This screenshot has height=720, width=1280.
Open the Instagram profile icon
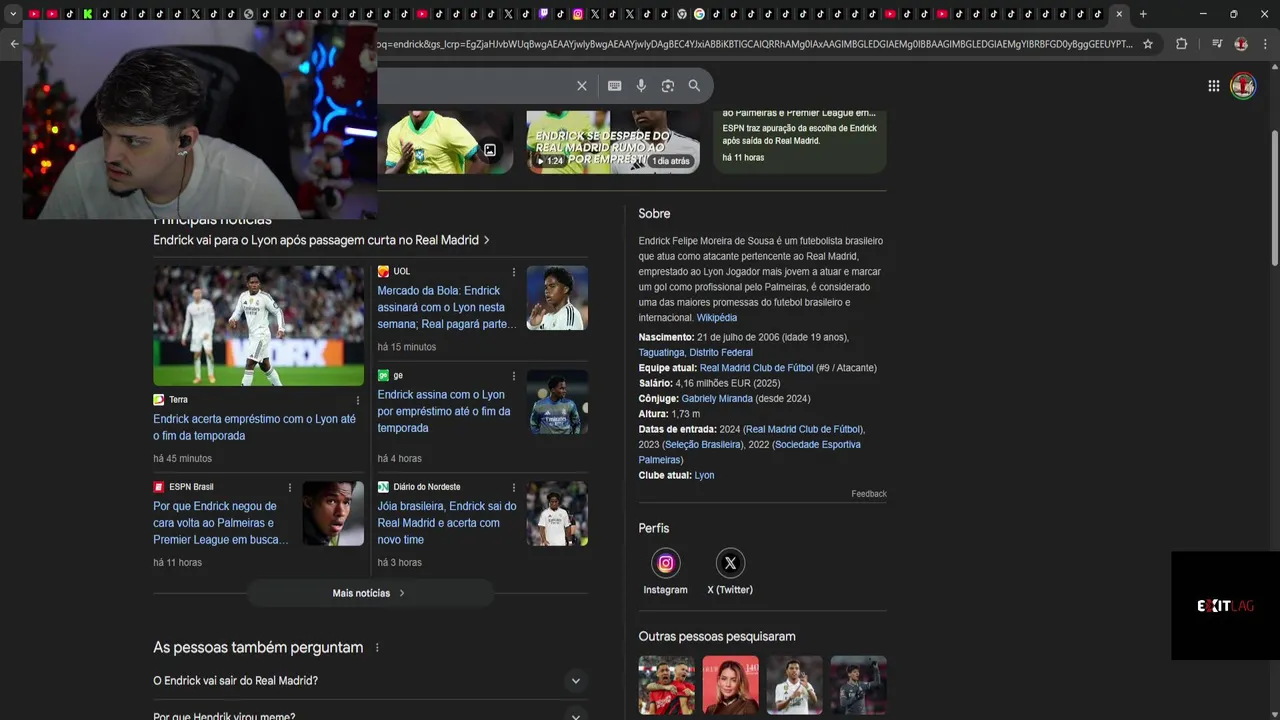[x=665, y=563]
